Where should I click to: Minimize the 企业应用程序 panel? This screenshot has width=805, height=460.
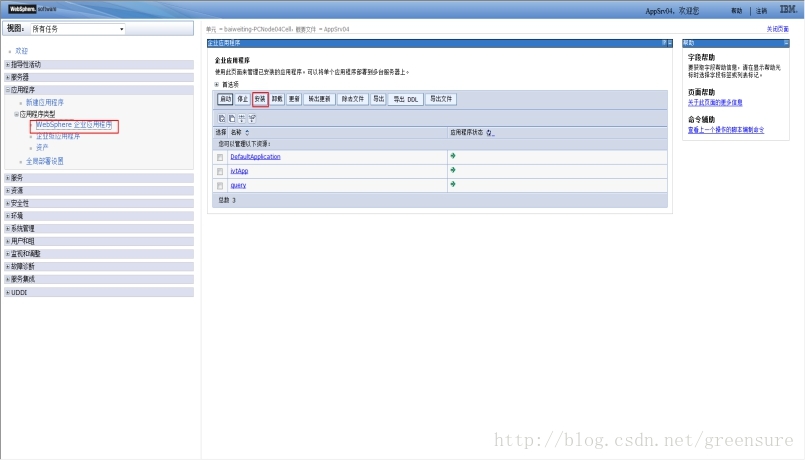pos(670,43)
